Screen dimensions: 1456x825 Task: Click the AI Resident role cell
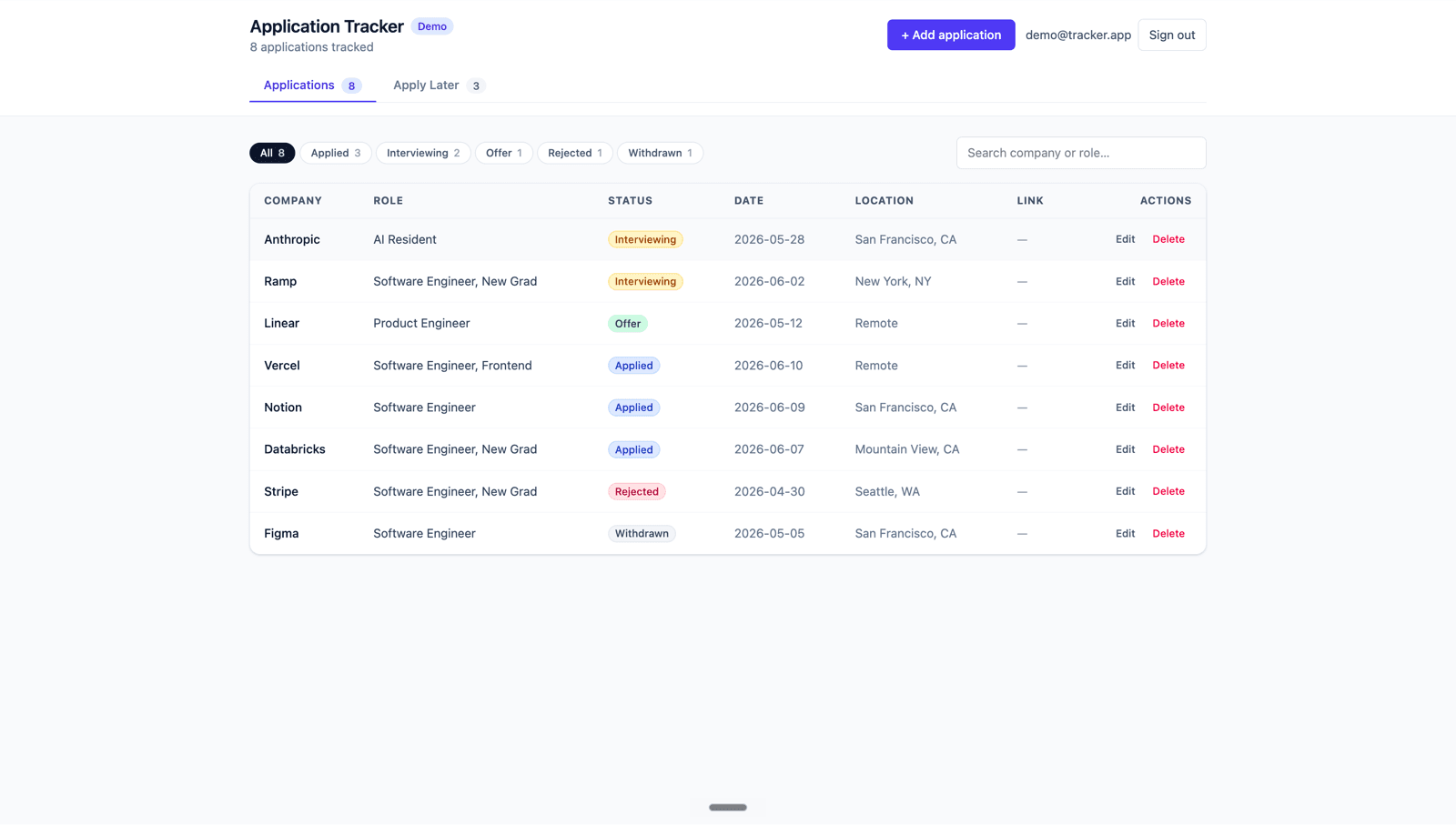405,239
